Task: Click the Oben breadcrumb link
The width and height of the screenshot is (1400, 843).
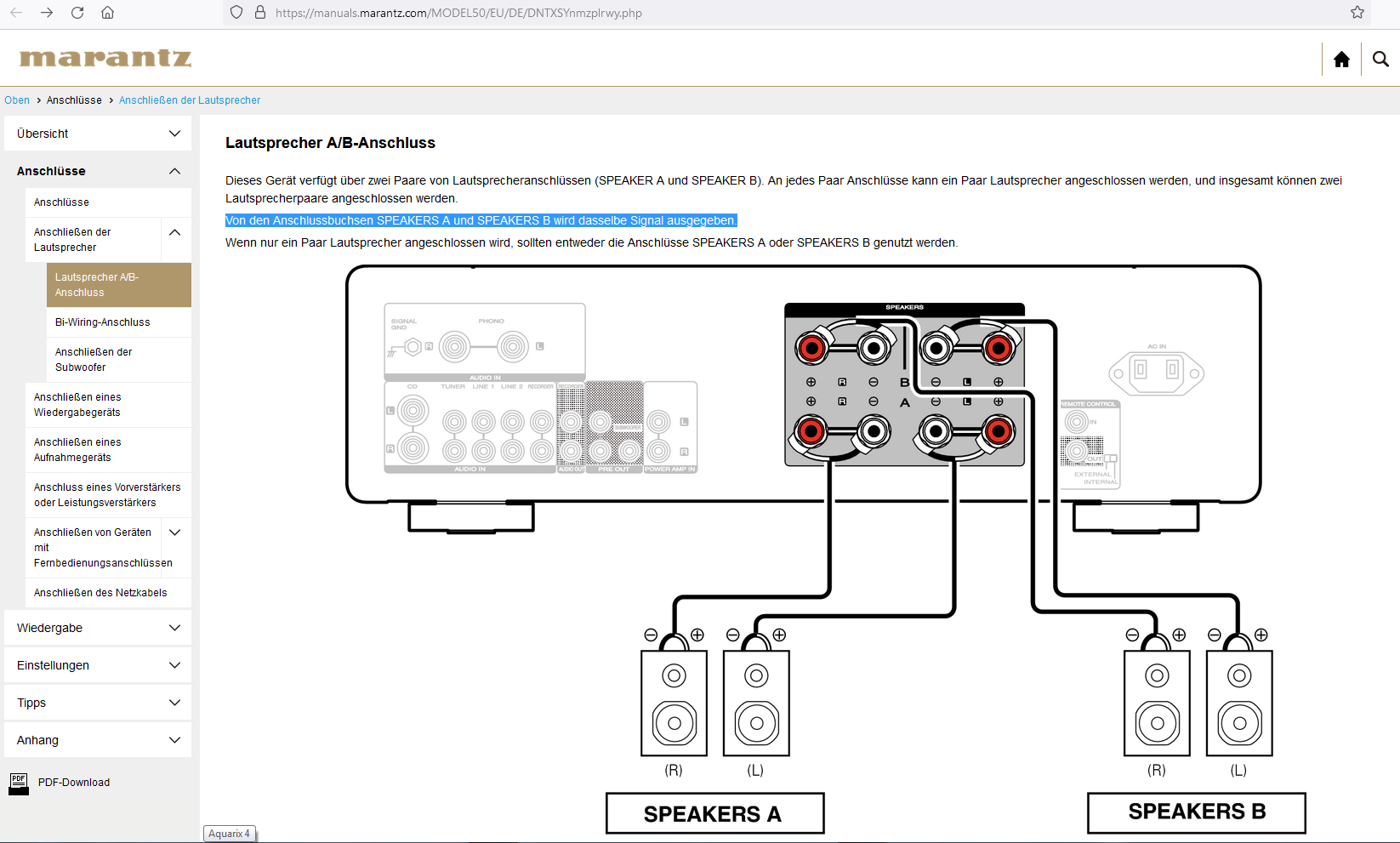Action: click(17, 100)
